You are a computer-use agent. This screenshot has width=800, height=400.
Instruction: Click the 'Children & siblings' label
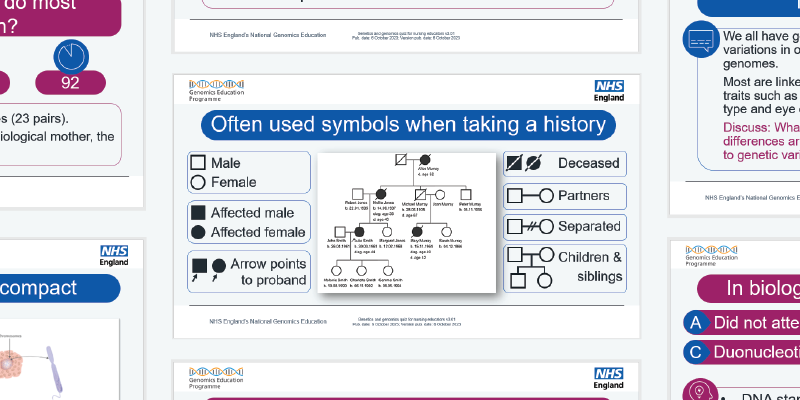(x=590, y=267)
